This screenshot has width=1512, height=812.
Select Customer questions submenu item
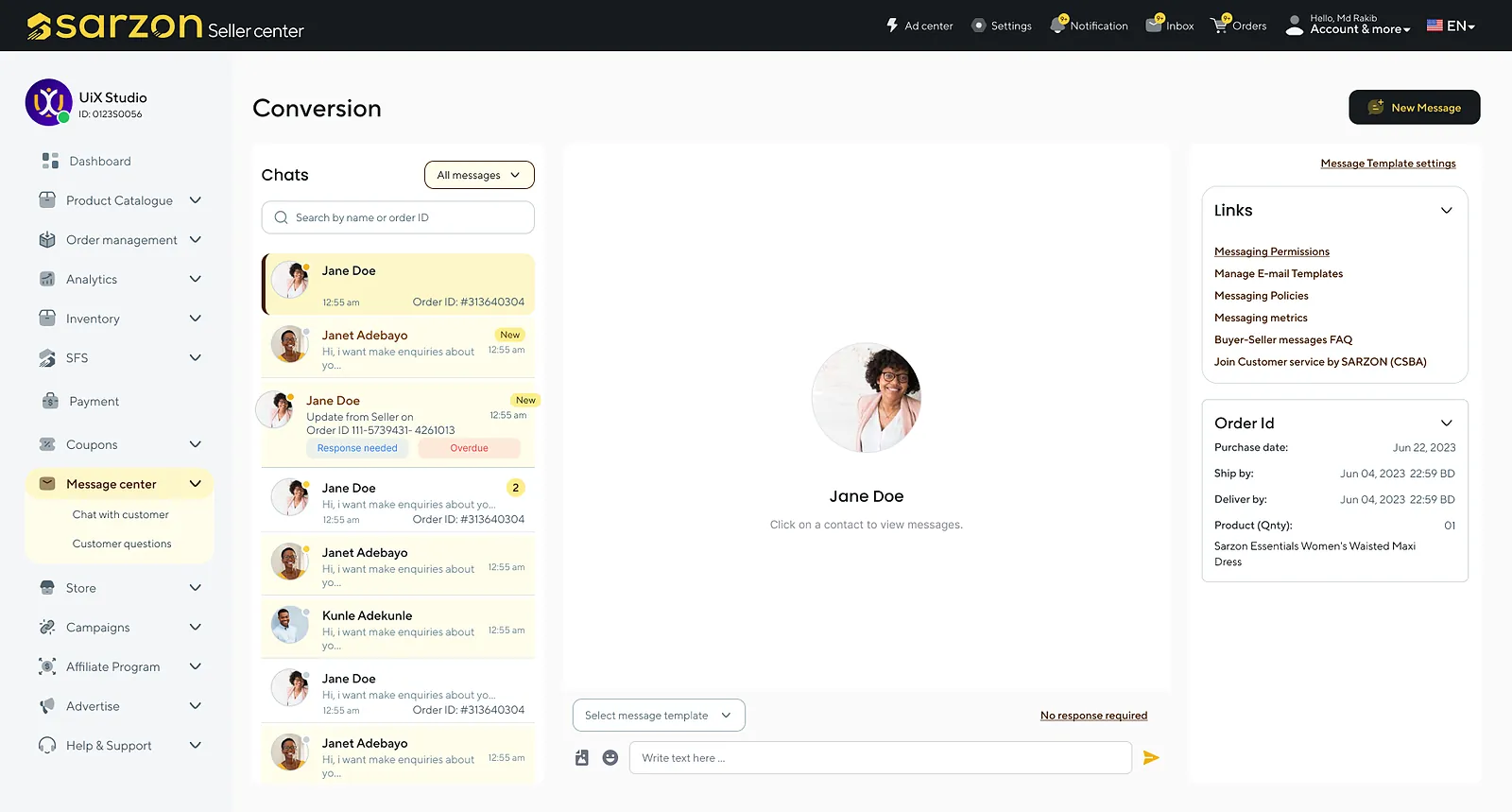[122, 544]
